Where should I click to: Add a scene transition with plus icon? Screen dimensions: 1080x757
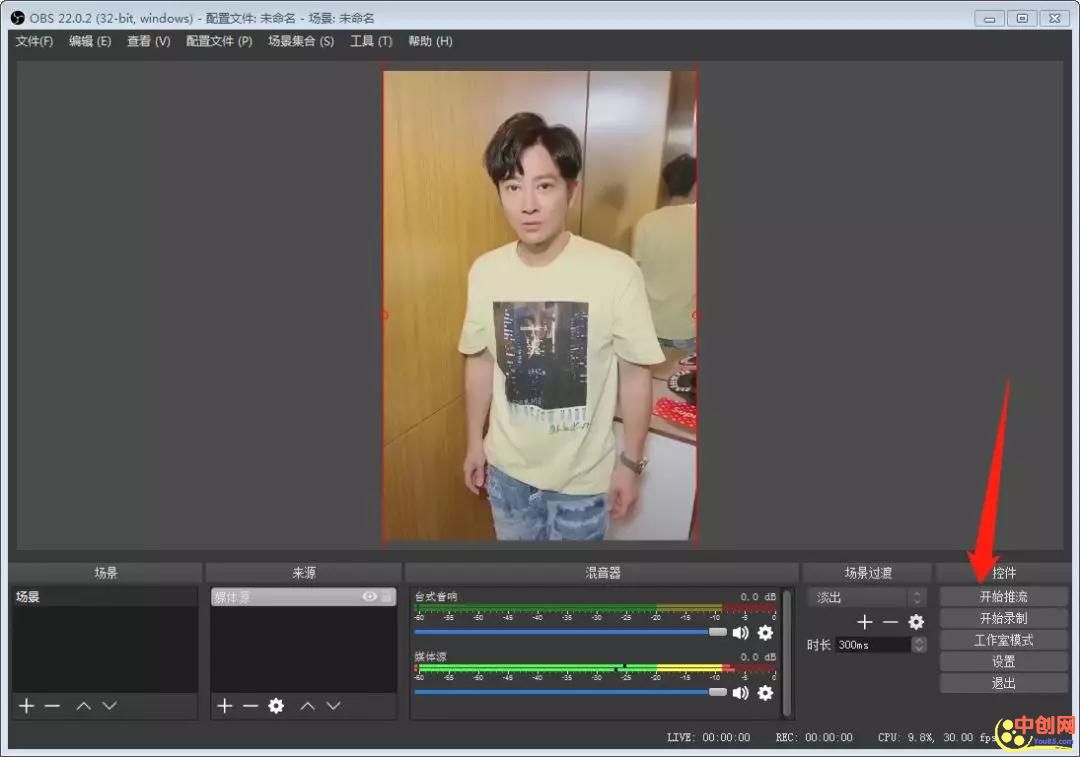(x=865, y=622)
